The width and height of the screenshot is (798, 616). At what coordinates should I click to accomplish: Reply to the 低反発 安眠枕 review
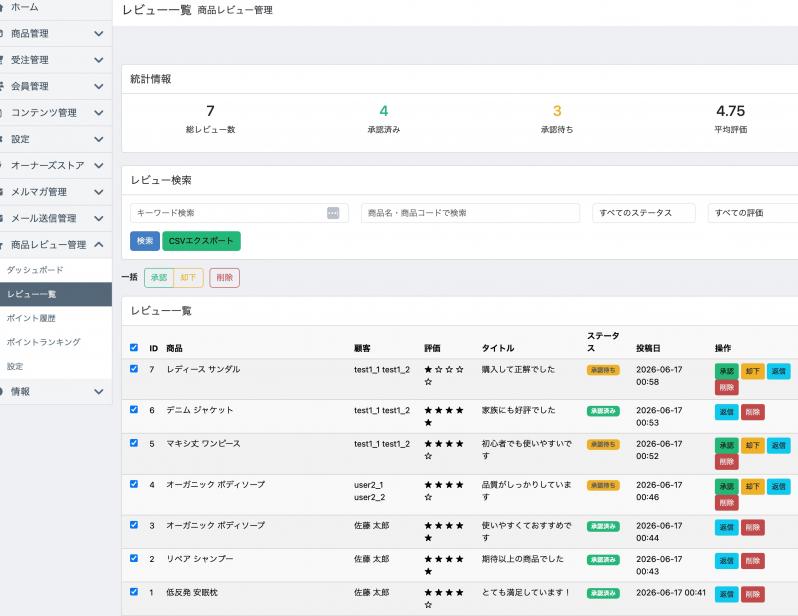pyautogui.click(x=727, y=594)
